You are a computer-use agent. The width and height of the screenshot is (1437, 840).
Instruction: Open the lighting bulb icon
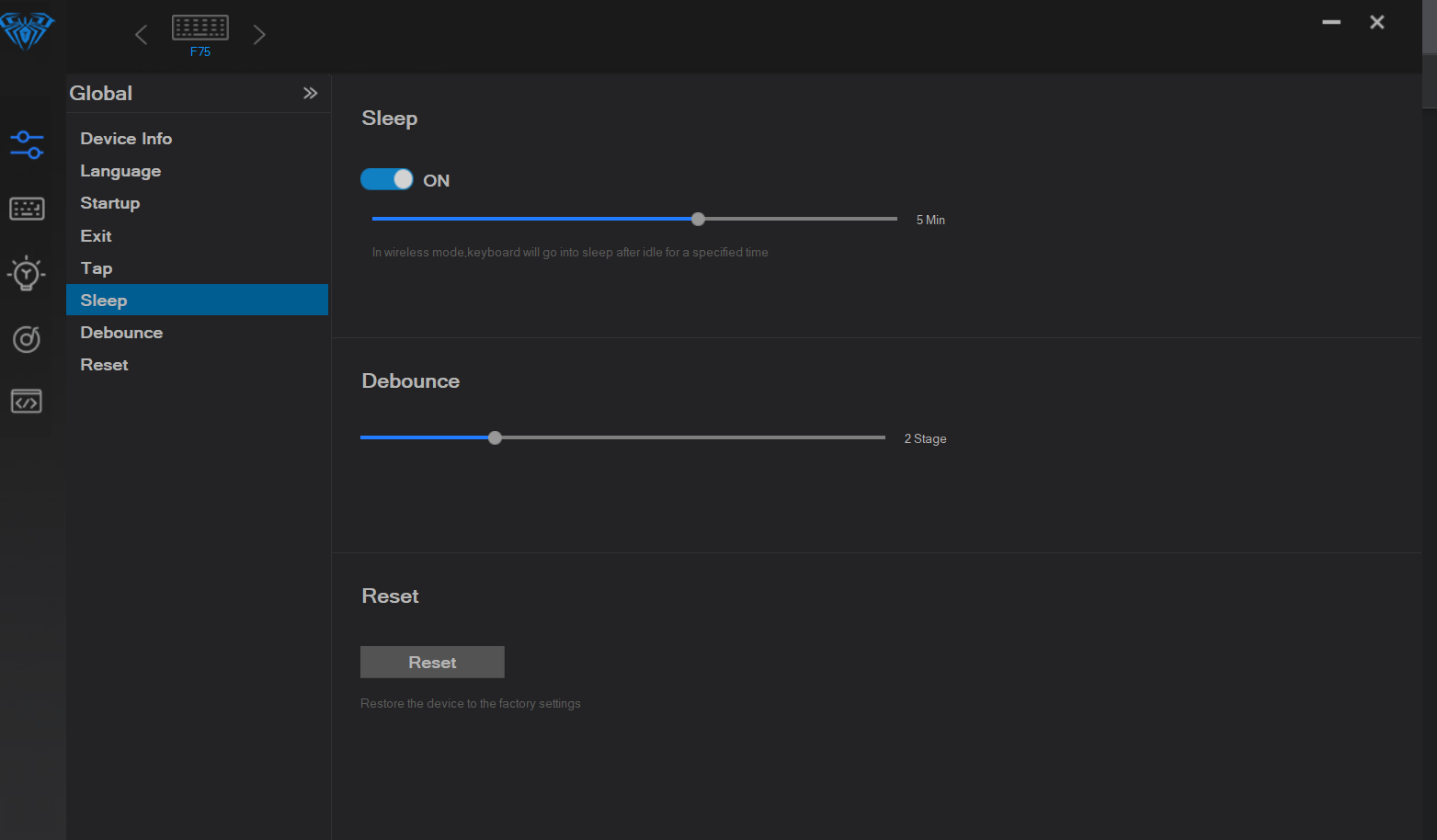pos(27,273)
